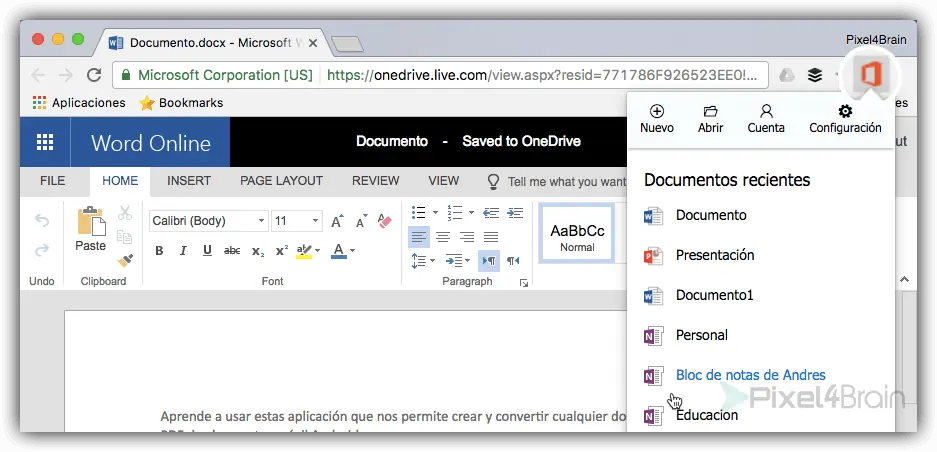Open the Office Online extension icon

871,76
